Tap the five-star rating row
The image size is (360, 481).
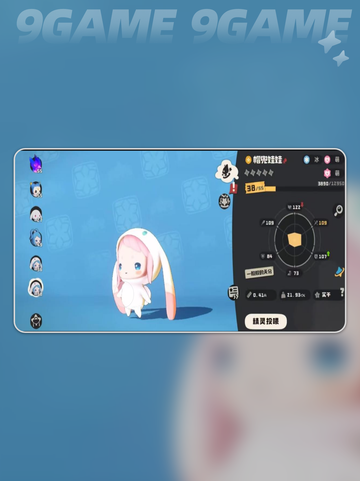259,173
